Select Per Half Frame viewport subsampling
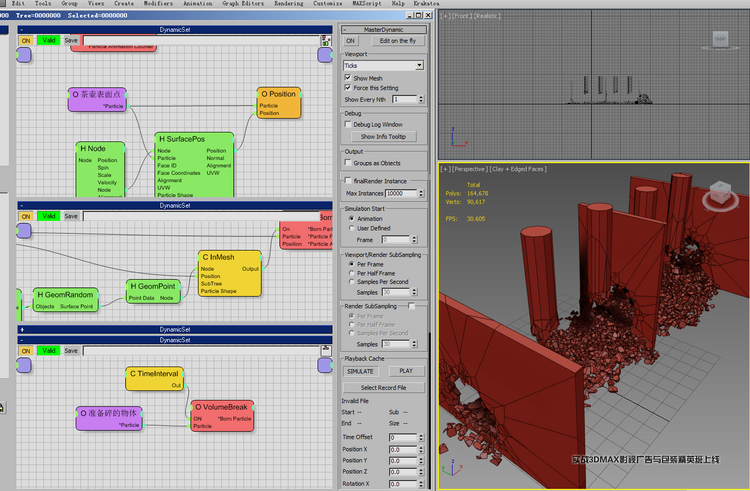This screenshot has height=491, width=750. (352, 273)
